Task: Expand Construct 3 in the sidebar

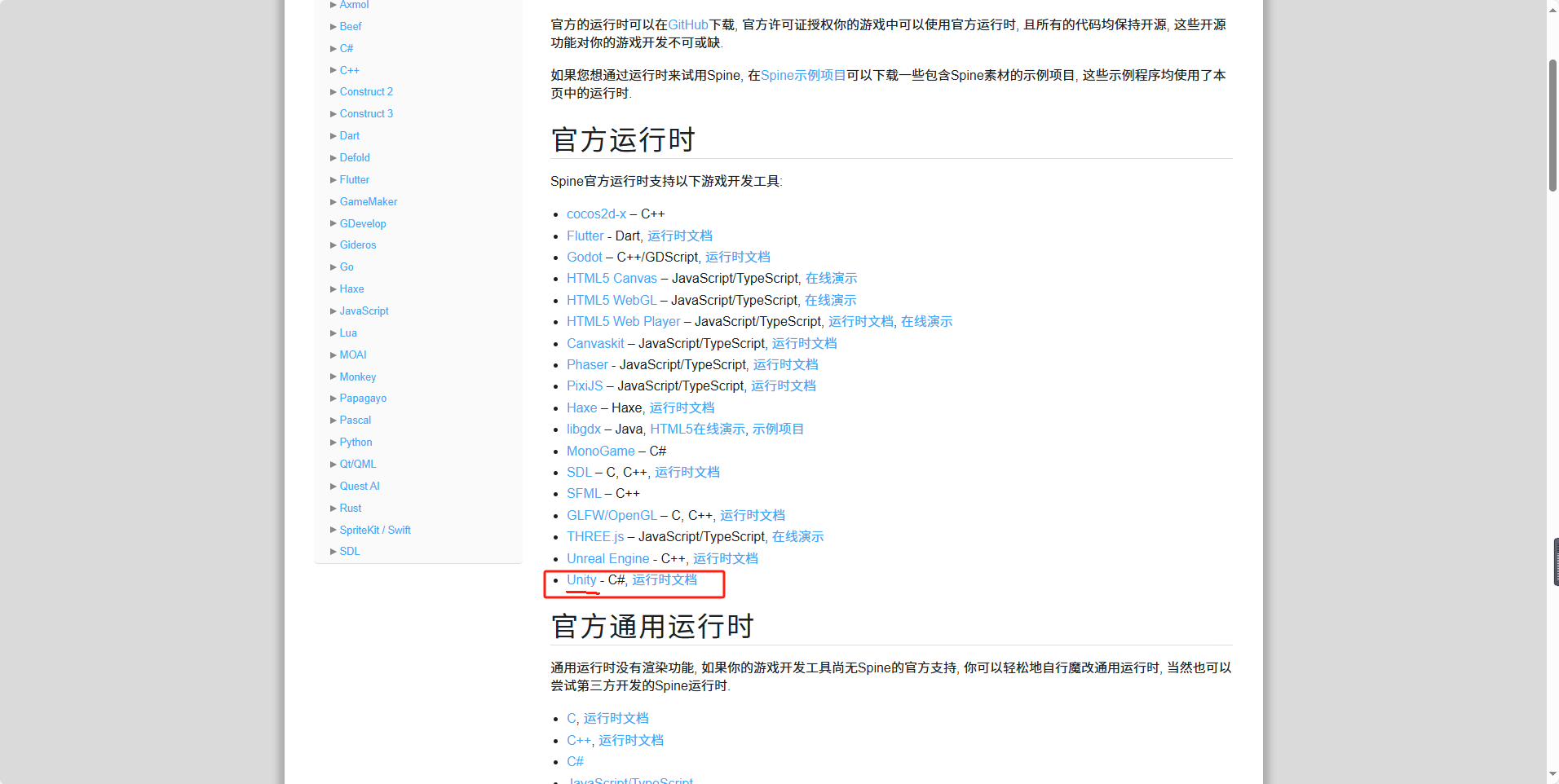Action: [x=366, y=113]
